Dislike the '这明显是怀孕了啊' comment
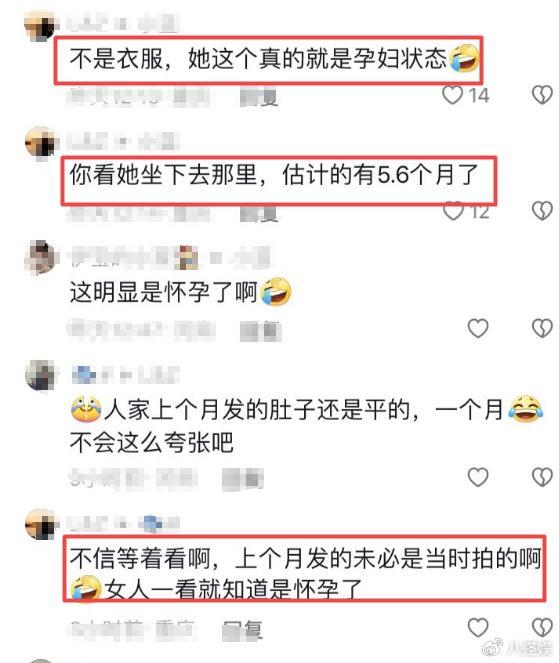The height and width of the screenshot is (663, 559). pos(542,328)
